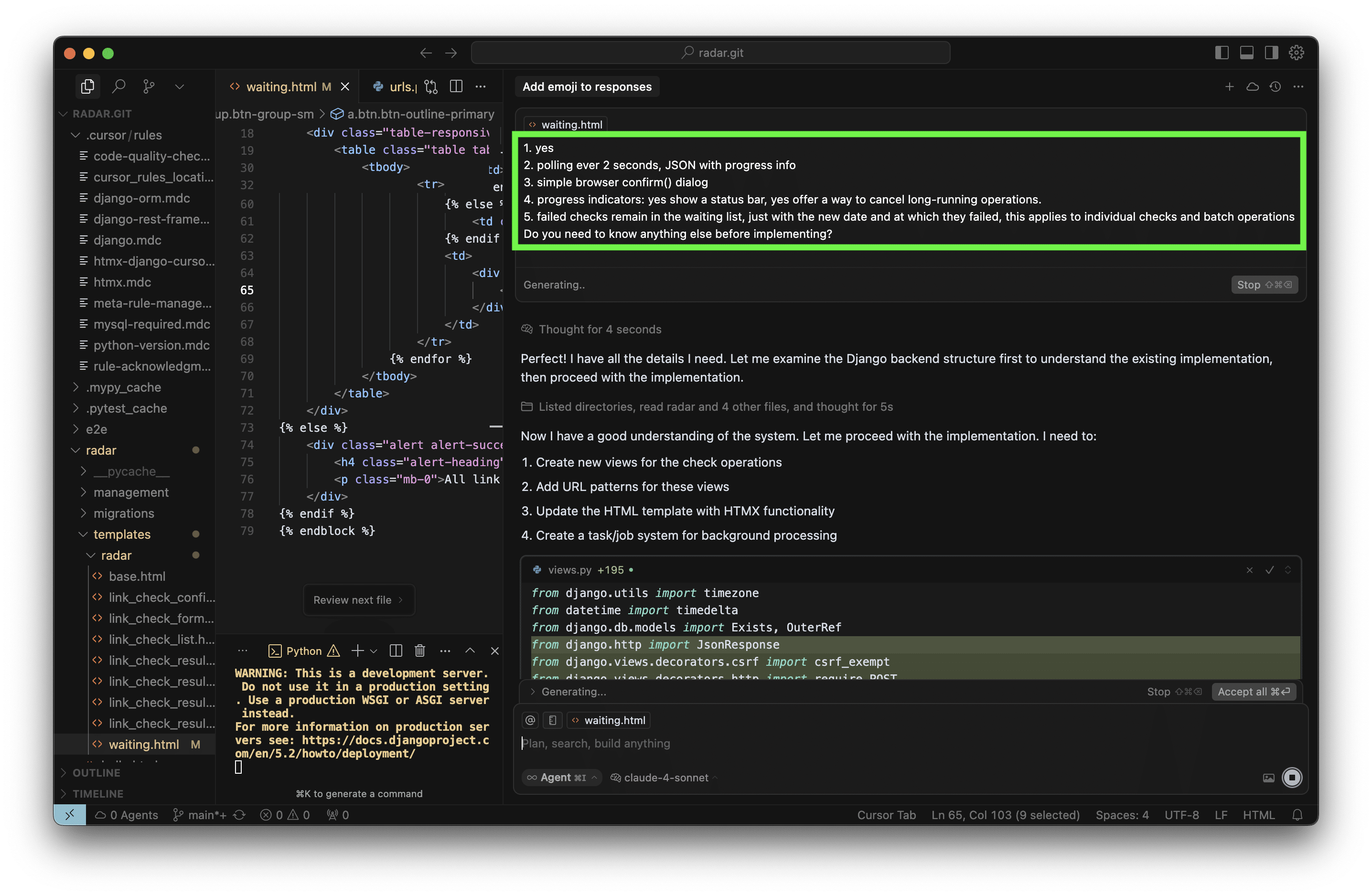Toggle the bottom panel layout button
Image resolution: width=1372 pixels, height=896 pixels.
[x=1246, y=53]
